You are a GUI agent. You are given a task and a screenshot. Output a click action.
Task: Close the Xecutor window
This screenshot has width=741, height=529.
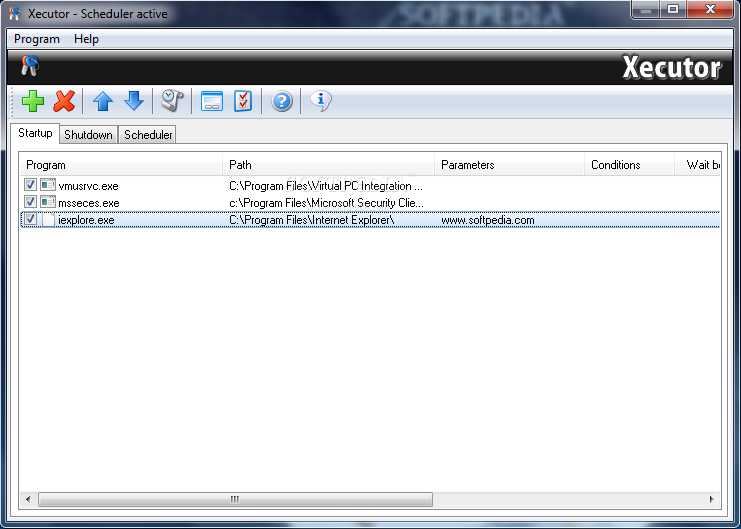[710, 9]
